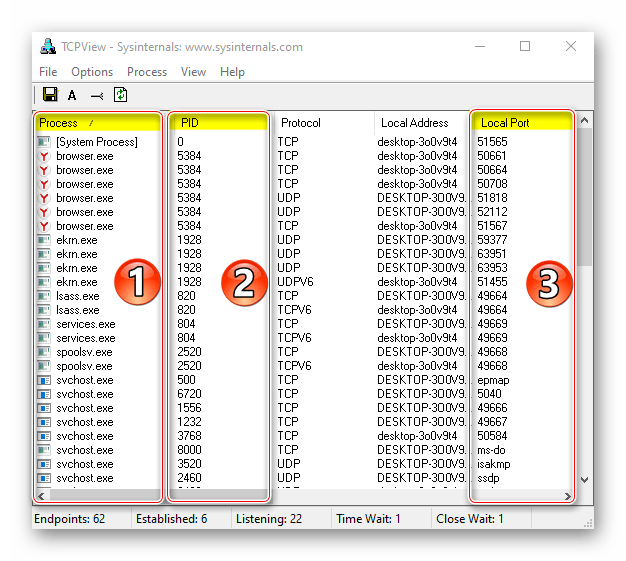Open the Options menu

[x=92, y=72]
